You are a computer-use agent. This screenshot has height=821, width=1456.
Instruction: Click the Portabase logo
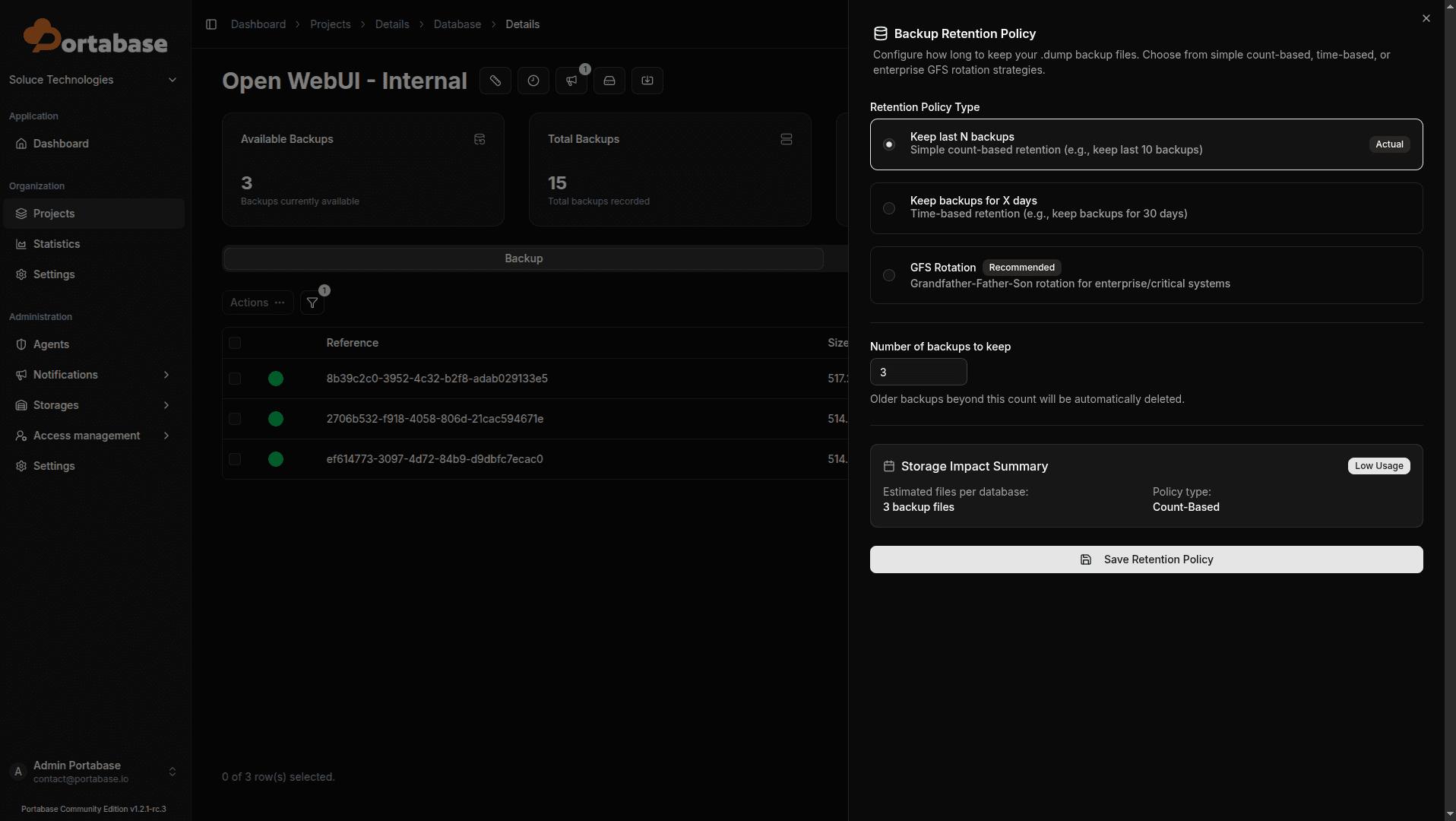(95, 36)
